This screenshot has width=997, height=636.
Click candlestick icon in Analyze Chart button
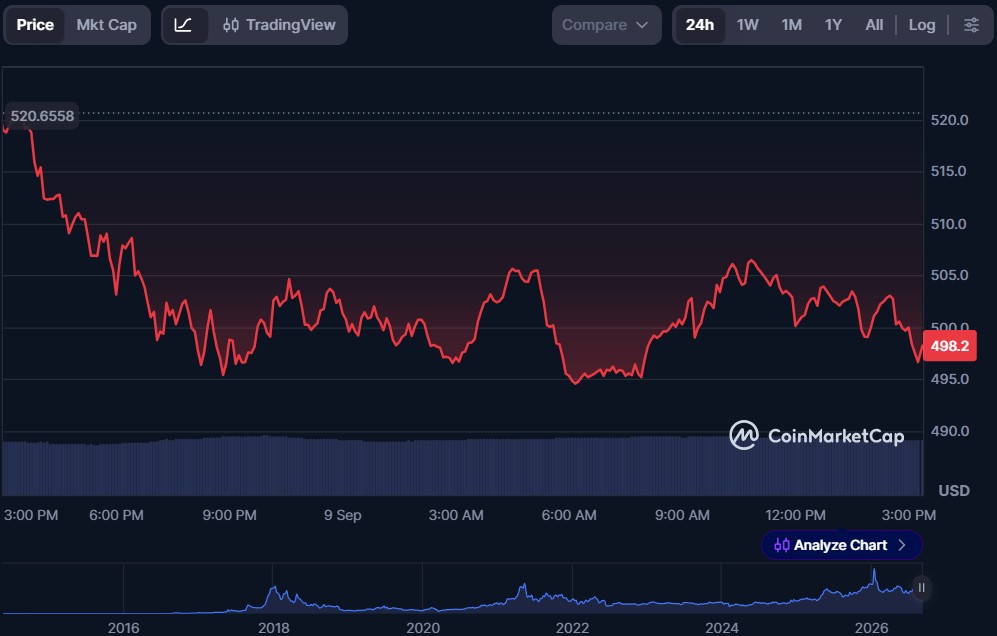(781, 545)
